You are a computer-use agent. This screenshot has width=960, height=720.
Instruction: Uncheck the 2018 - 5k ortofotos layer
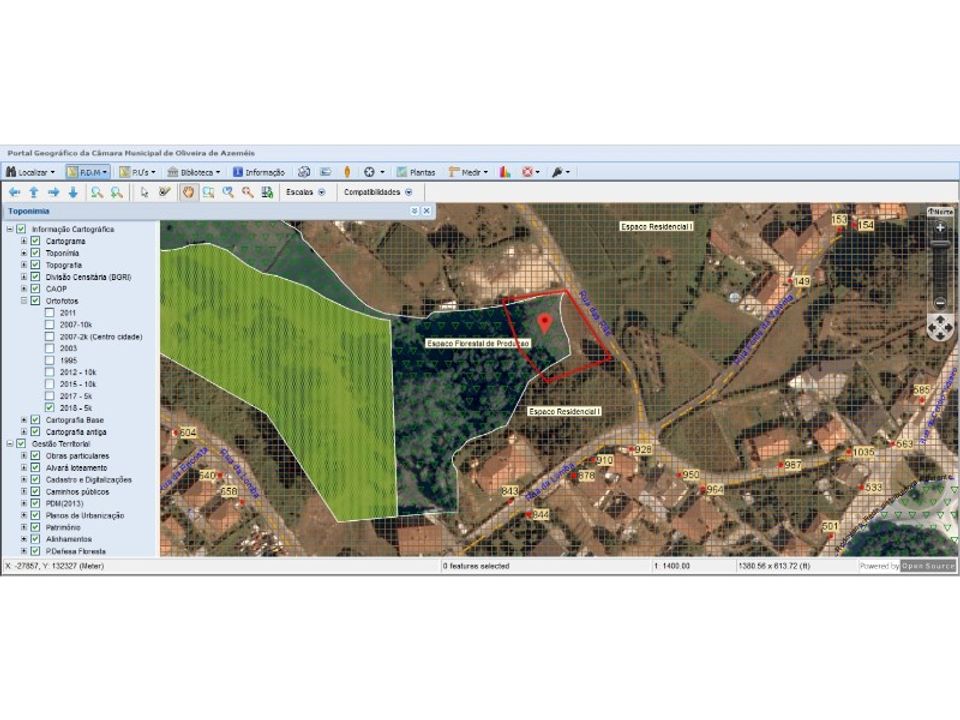[x=50, y=408]
